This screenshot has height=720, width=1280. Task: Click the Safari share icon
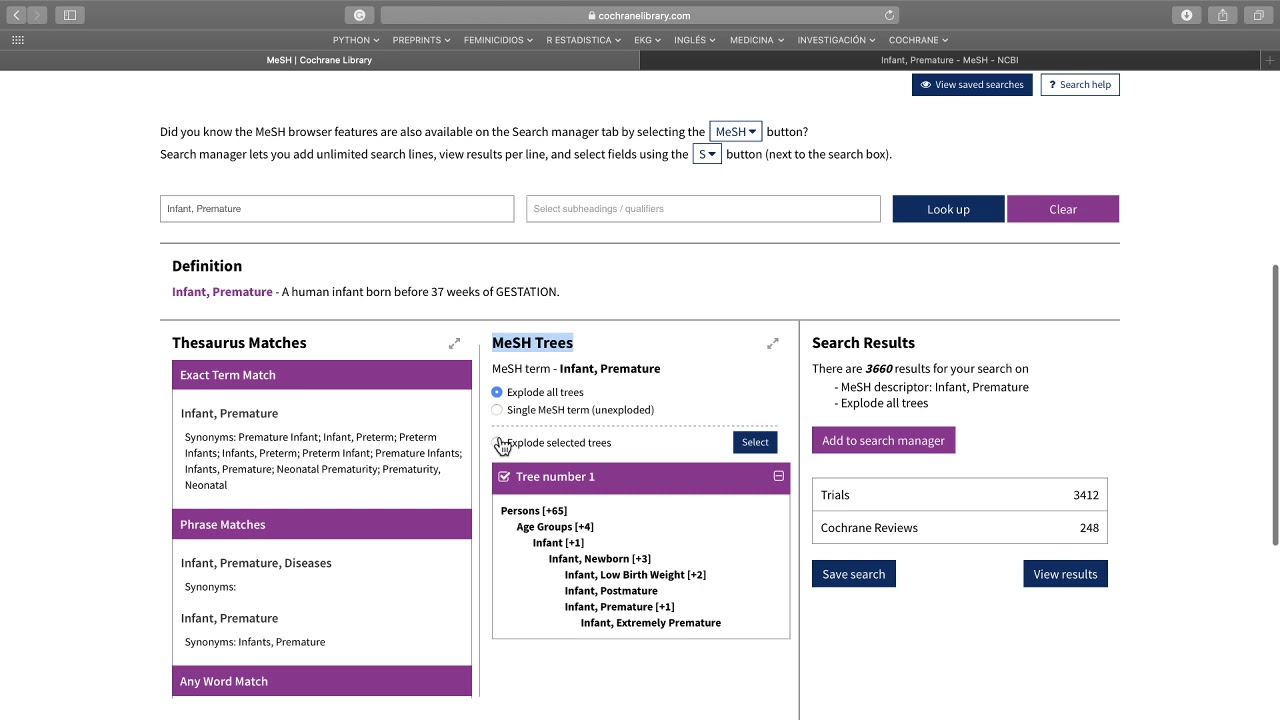(1223, 15)
